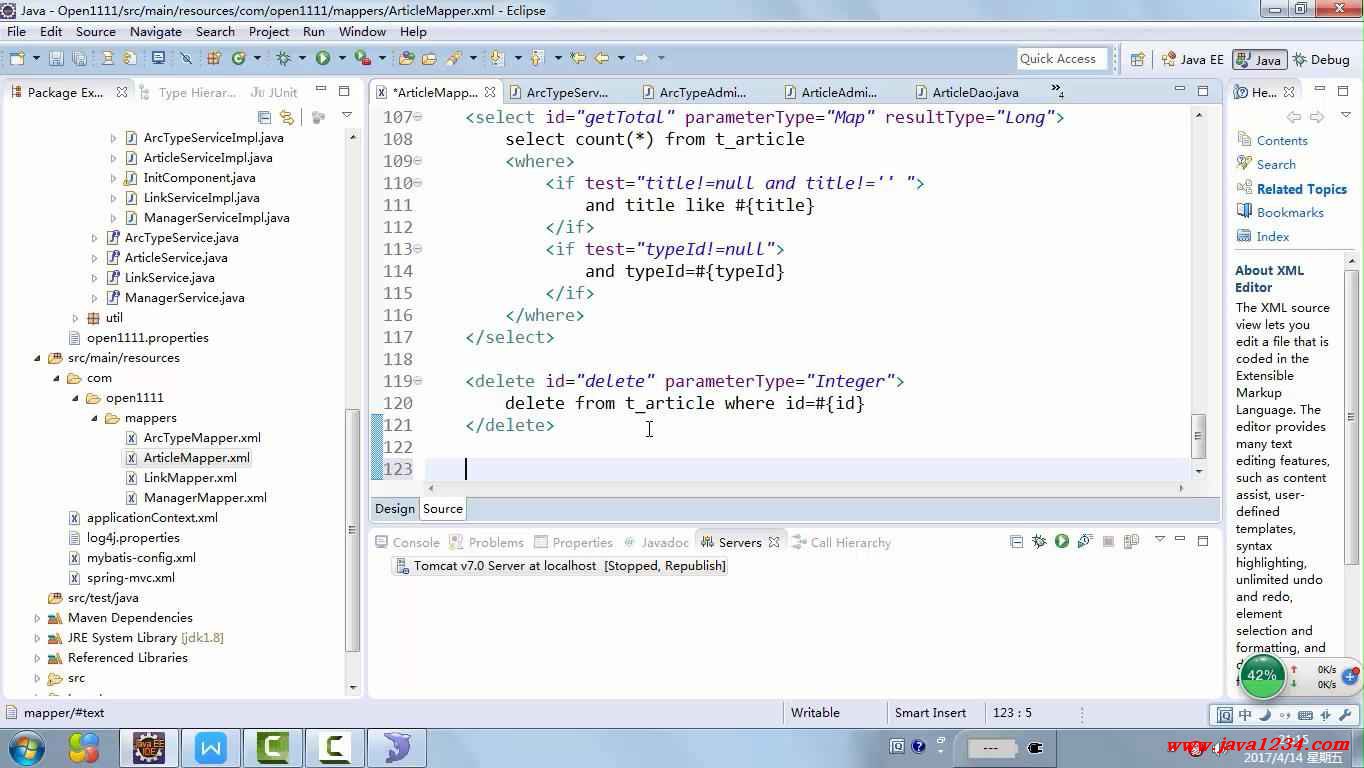1364x768 pixels.
Task: Minimize the Servers view panel
Action: 1180,539
